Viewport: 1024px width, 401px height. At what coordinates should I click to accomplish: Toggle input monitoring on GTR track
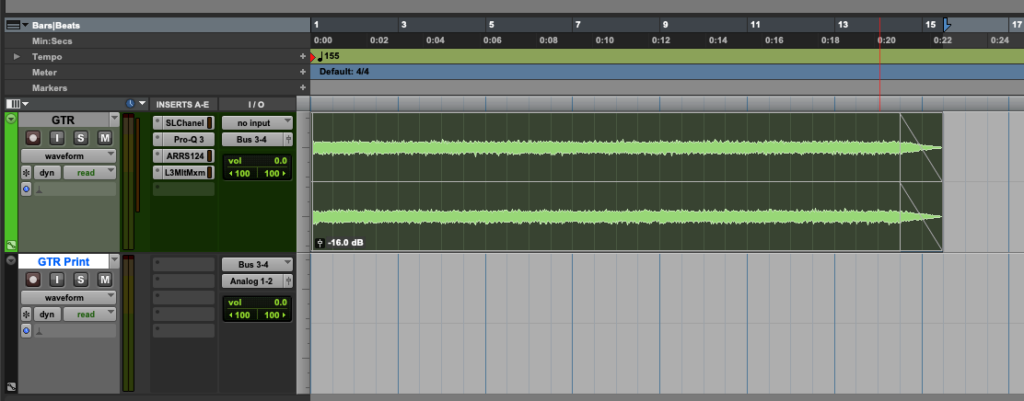tap(57, 138)
